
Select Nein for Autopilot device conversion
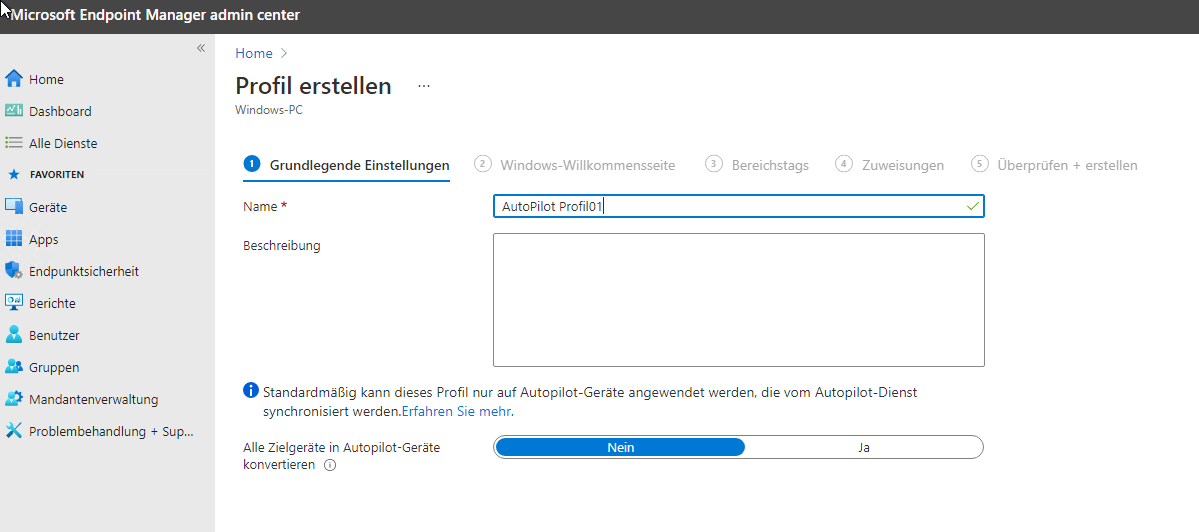point(620,448)
